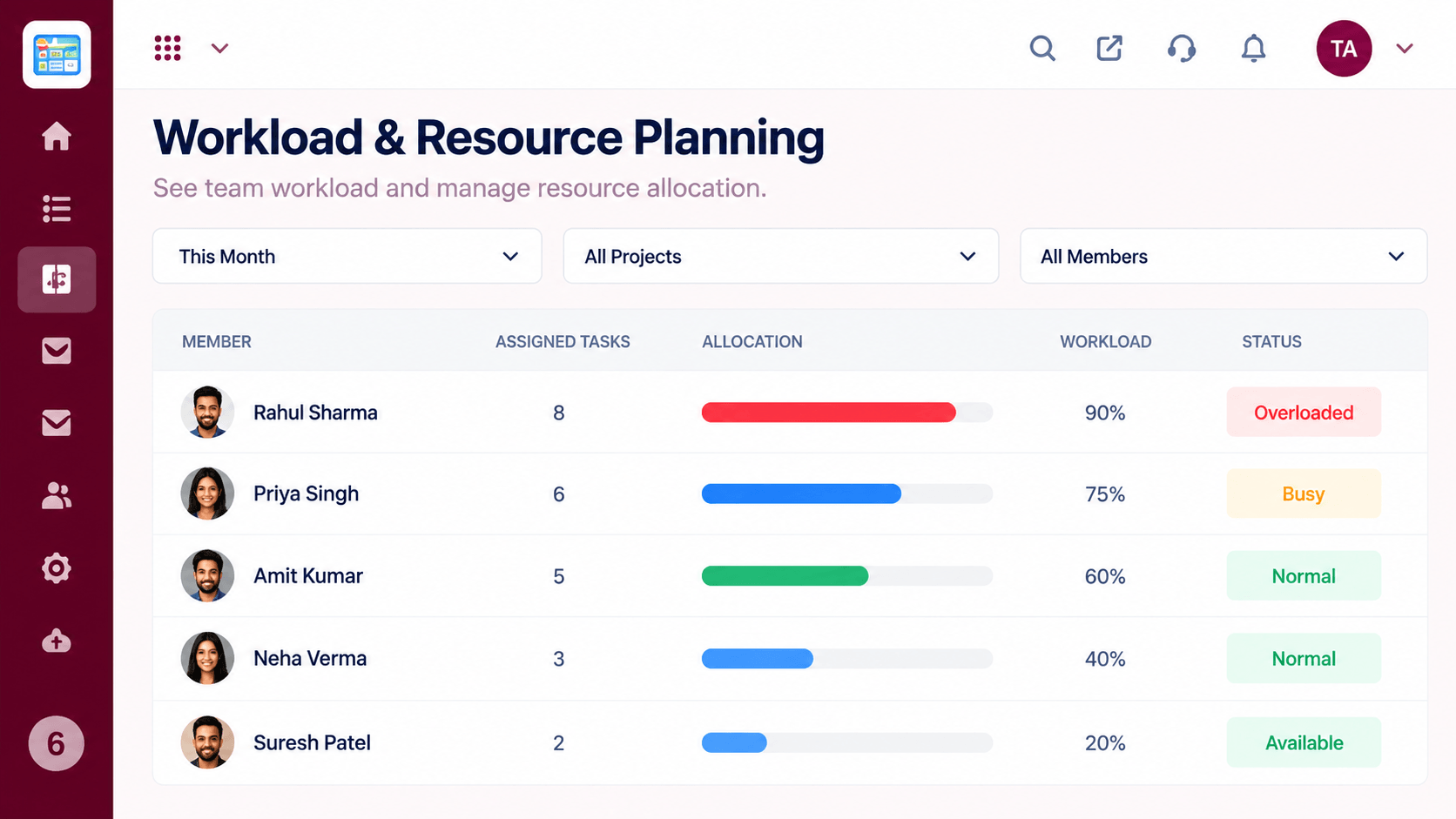Viewport: 1456px width, 819px height.
Task: Open the notifications bell
Action: (1253, 48)
